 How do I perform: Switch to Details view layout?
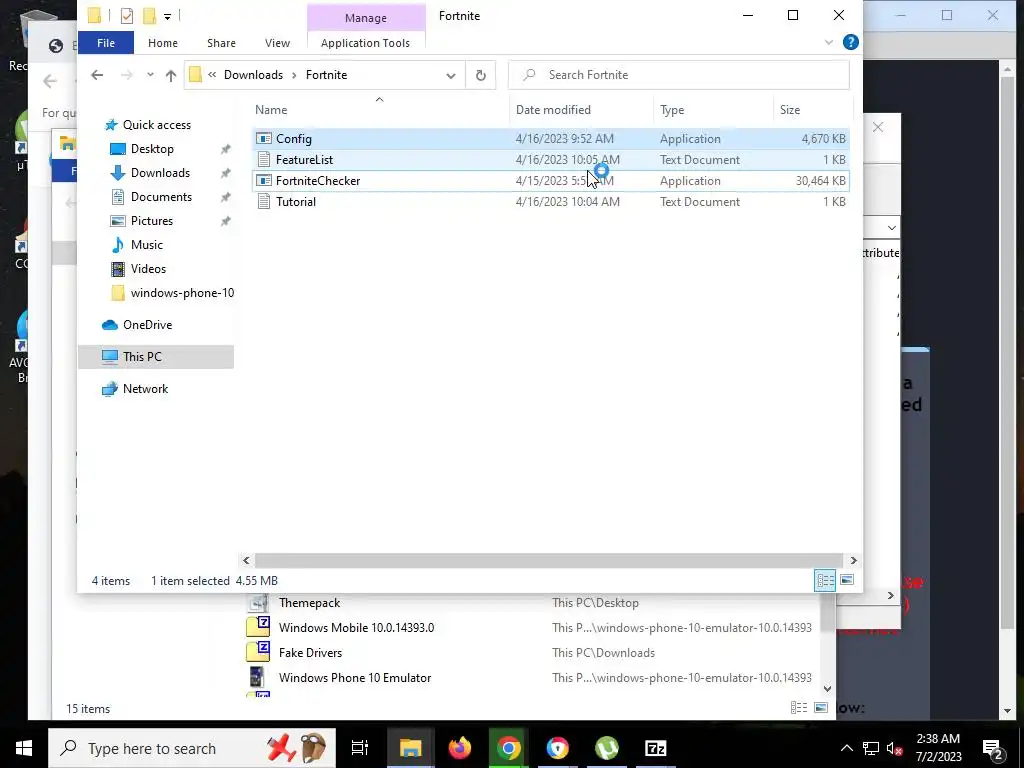tap(825, 580)
